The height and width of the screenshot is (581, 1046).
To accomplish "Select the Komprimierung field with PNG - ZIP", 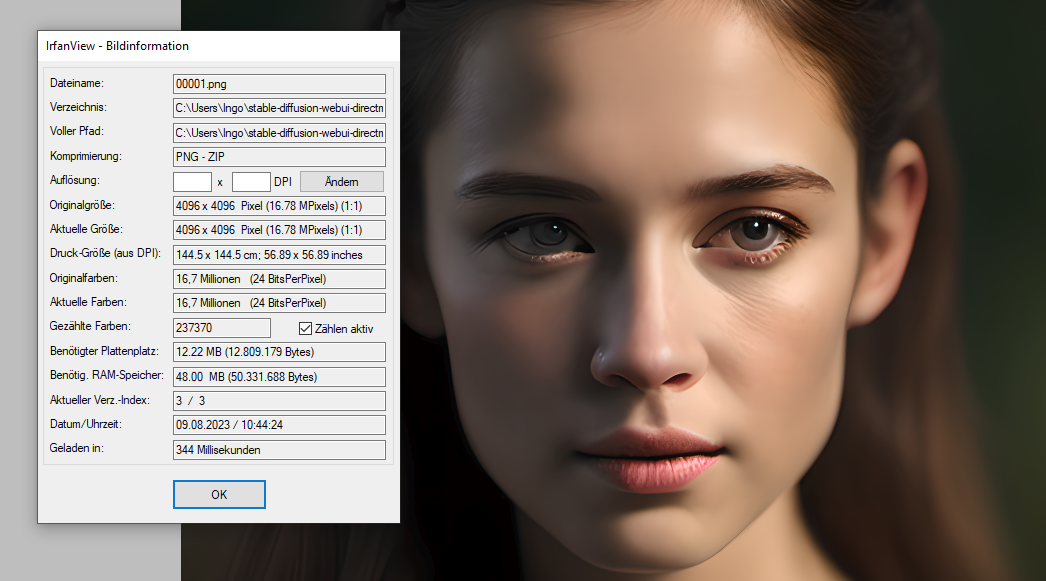I will point(279,157).
